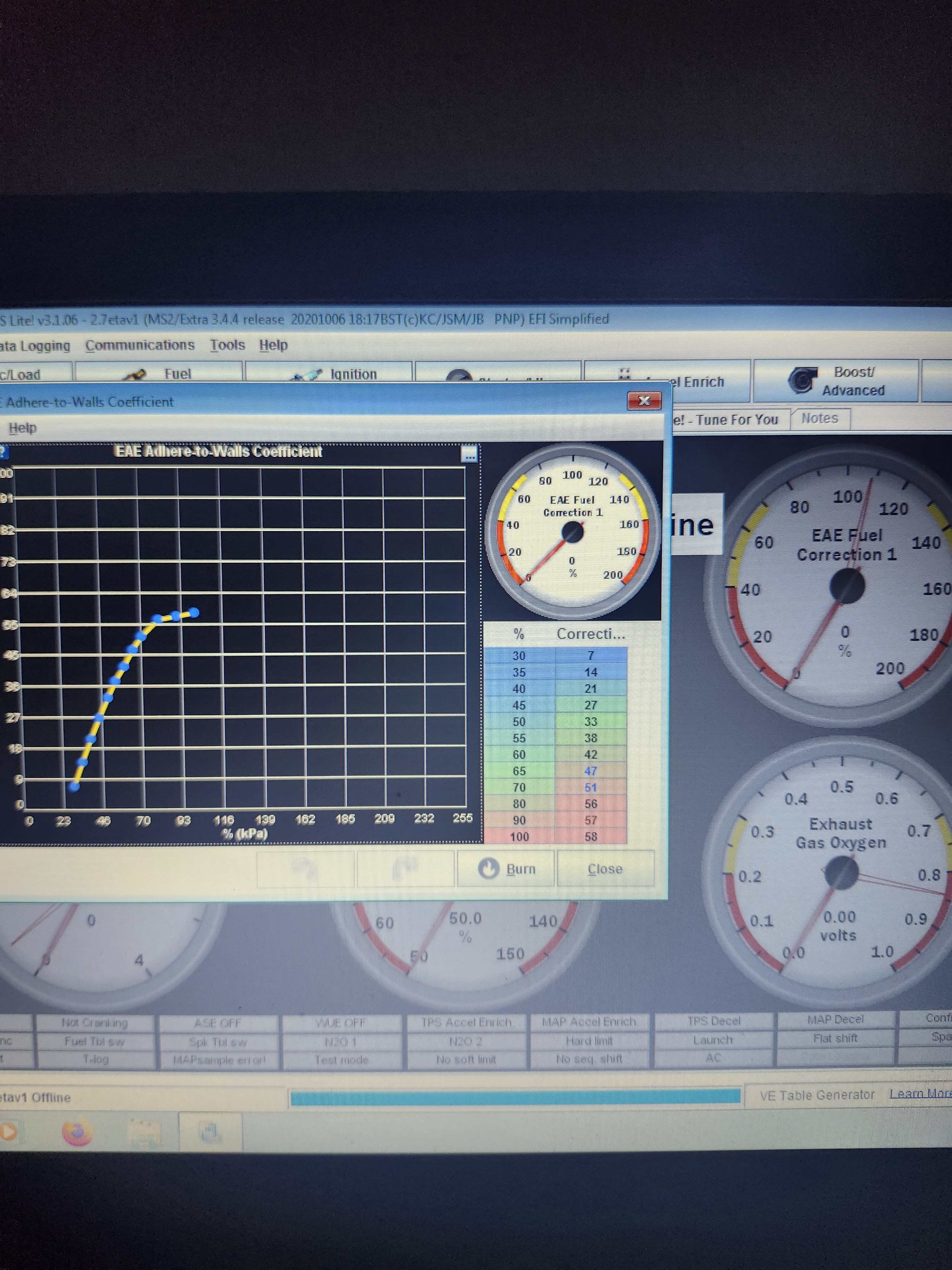This screenshot has width=952, height=1270.
Task: Select the % cell with value 100
Action: pos(519,837)
